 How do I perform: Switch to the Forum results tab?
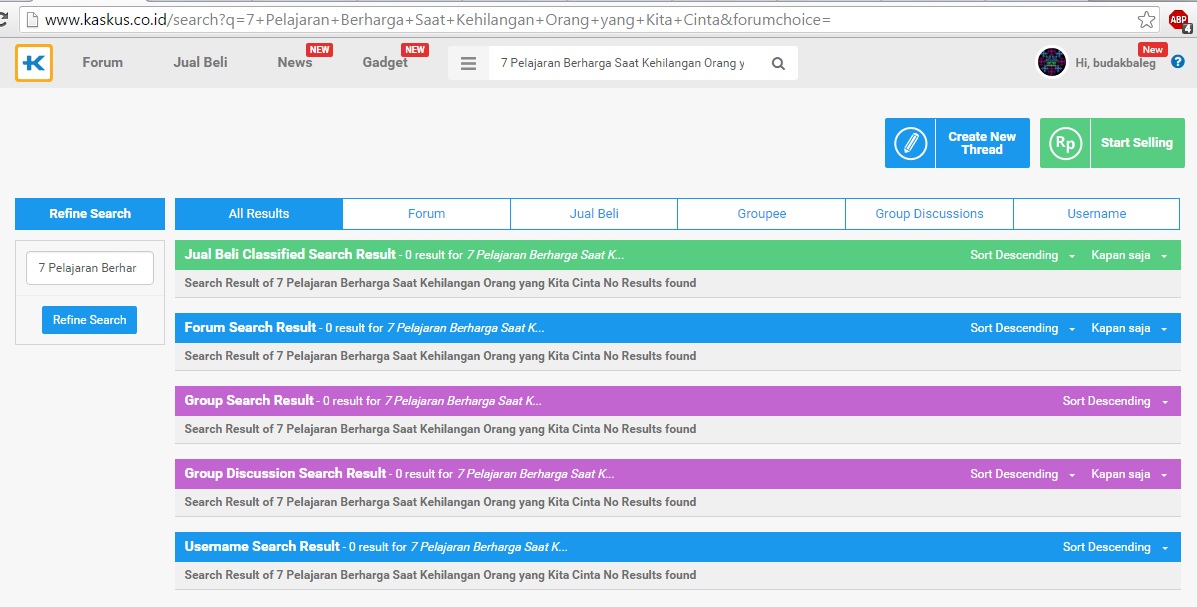(x=426, y=214)
